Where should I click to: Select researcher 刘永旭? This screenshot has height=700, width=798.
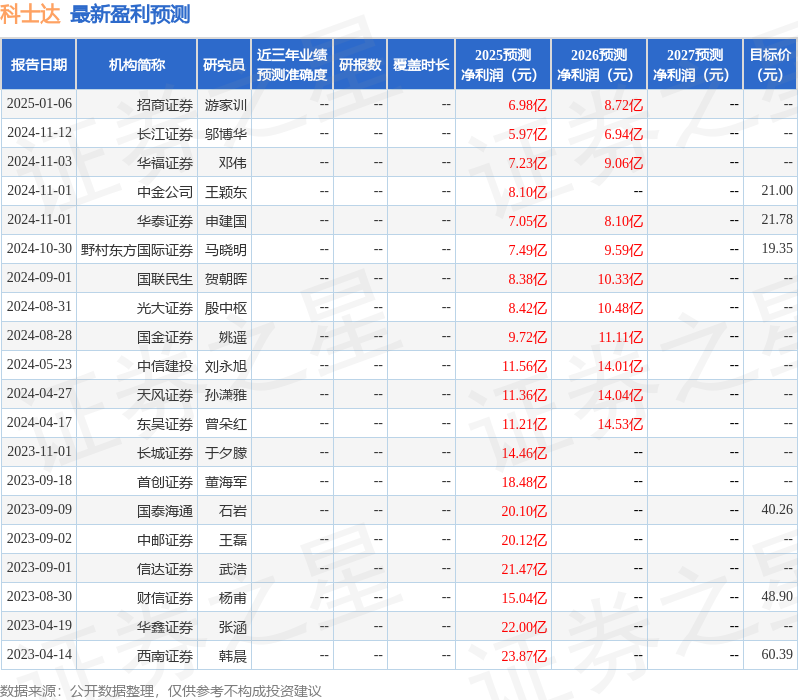click(225, 366)
